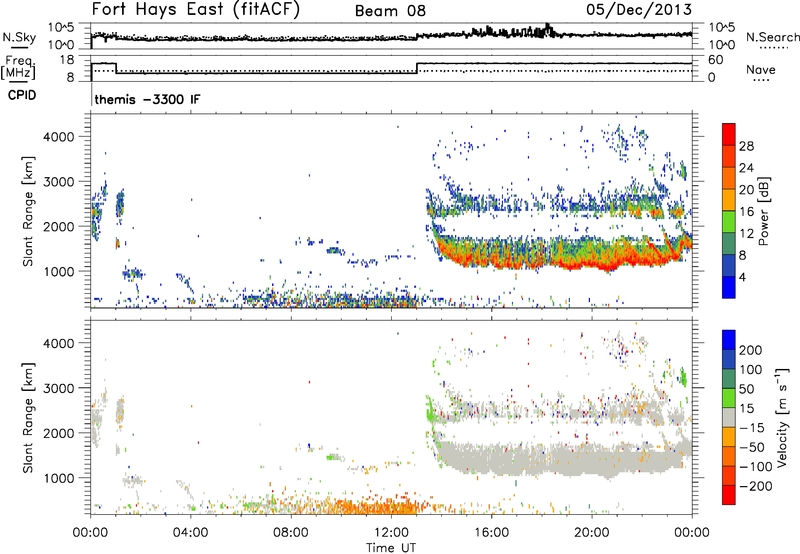Click the "Slant Range [km]" label of the power panel
Viewport: 800px width, 554px height.
[28, 211]
